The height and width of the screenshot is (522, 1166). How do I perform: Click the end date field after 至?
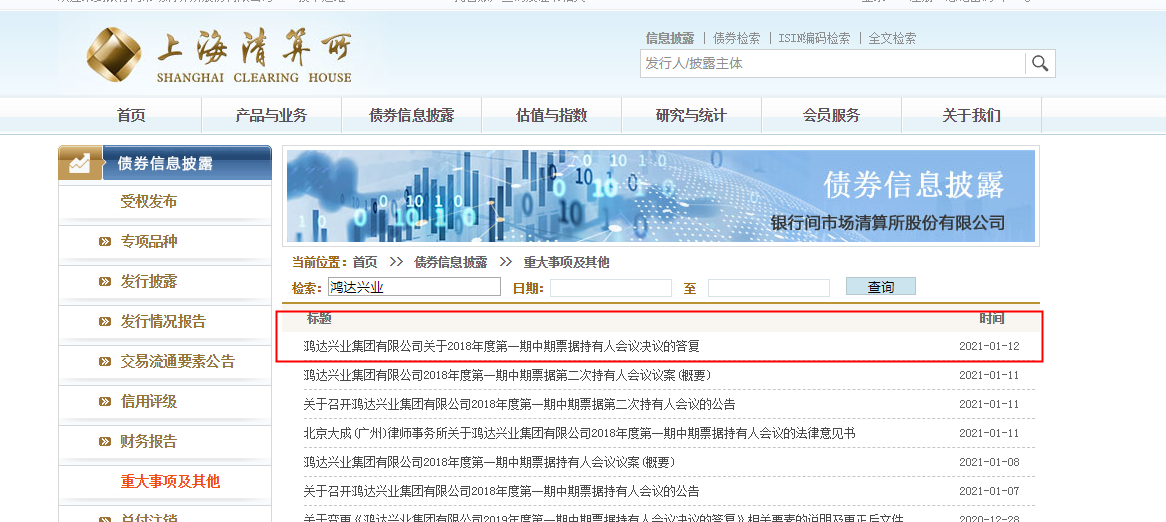pyautogui.click(x=768, y=288)
